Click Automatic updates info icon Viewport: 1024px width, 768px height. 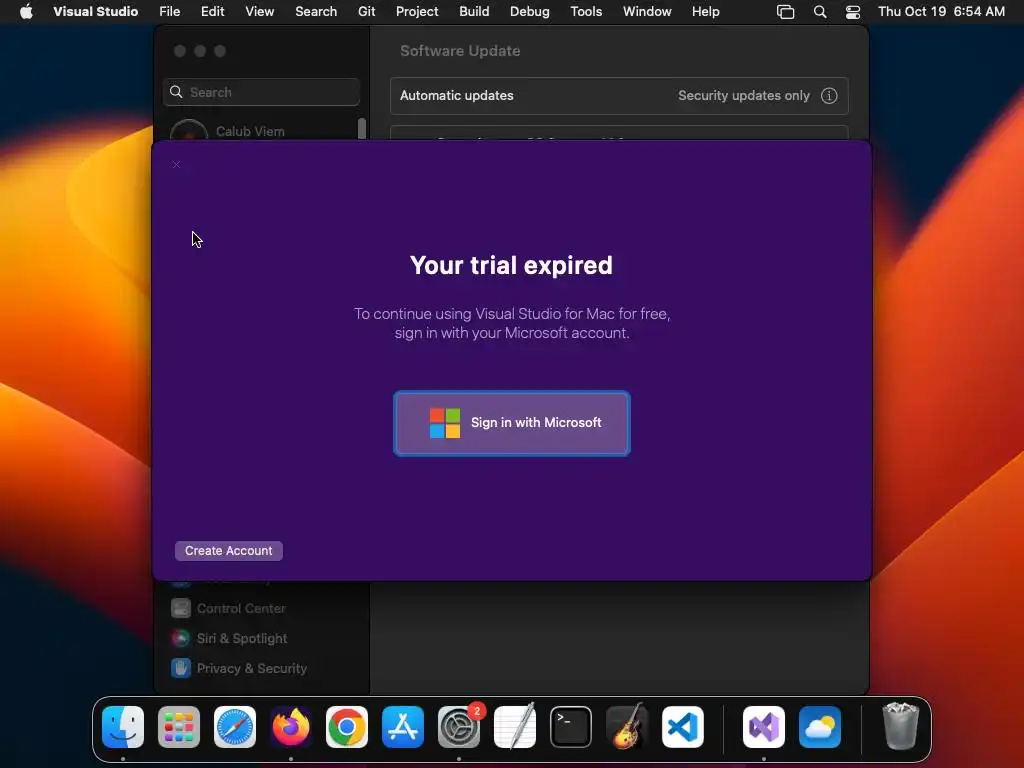829,96
